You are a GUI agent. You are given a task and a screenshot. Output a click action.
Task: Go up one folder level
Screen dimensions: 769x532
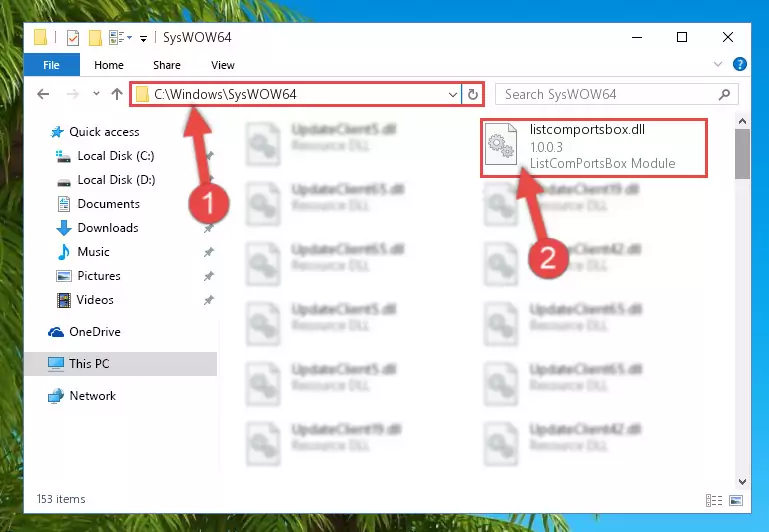[117, 94]
